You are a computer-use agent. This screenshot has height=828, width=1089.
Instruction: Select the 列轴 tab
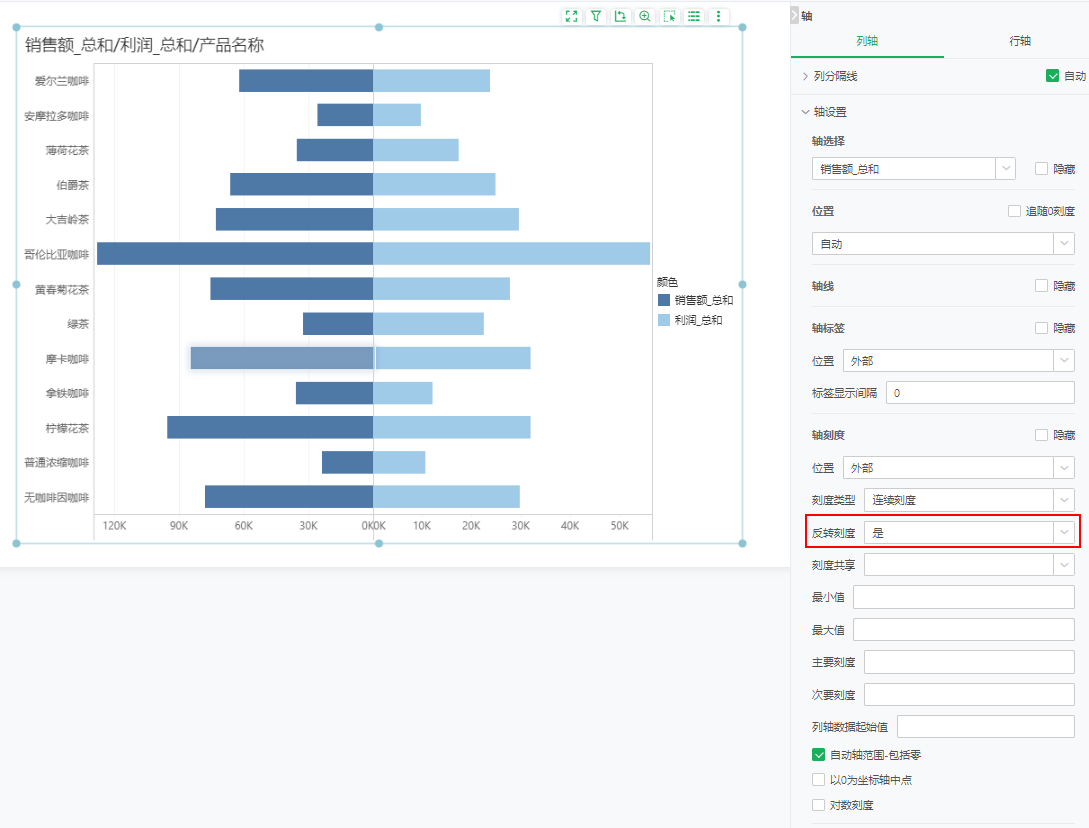tap(867, 41)
